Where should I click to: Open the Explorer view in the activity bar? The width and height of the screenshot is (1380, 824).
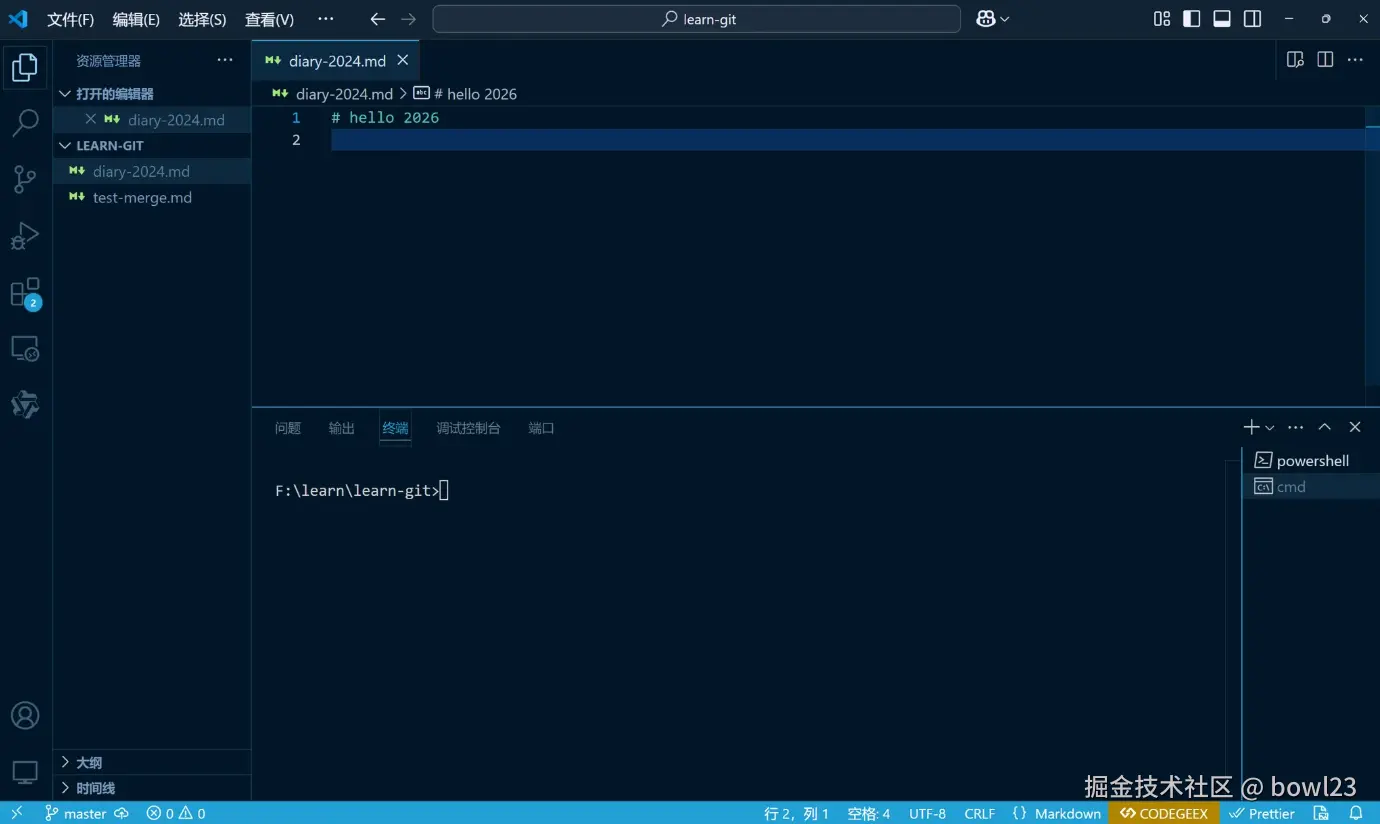(25, 67)
